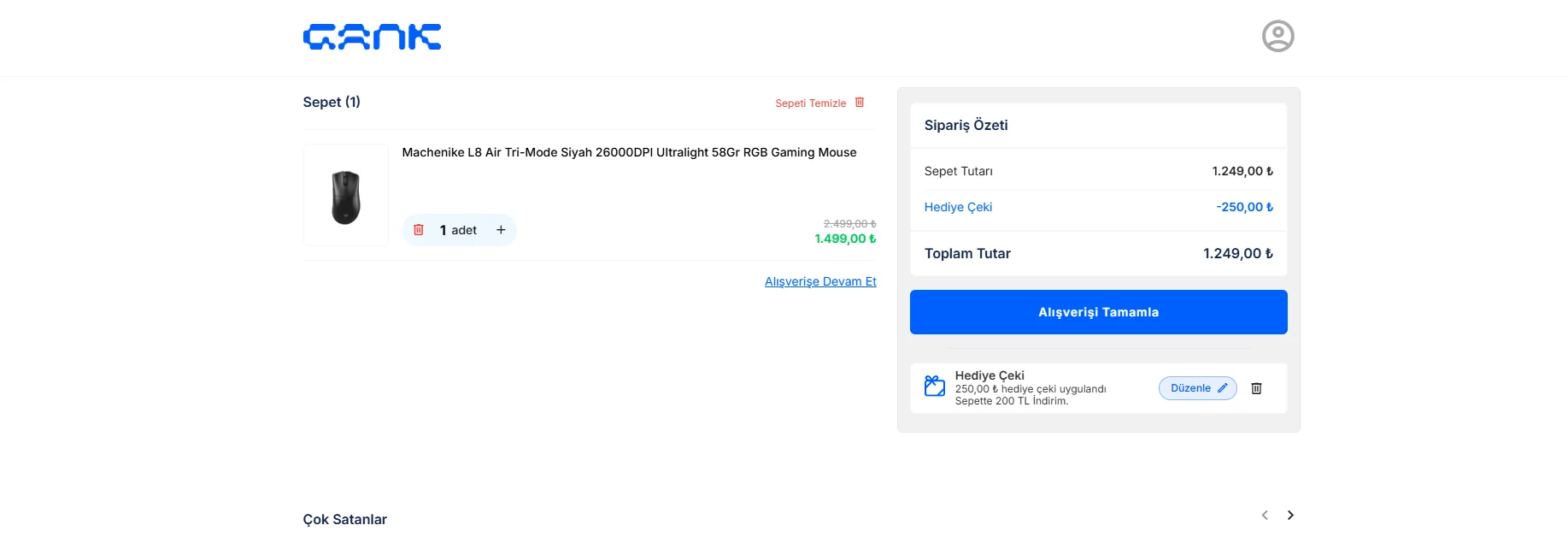Click the red trash icon beside Sepeti Temizle
The width and height of the screenshot is (1568, 537).
[x=860, y=103]
